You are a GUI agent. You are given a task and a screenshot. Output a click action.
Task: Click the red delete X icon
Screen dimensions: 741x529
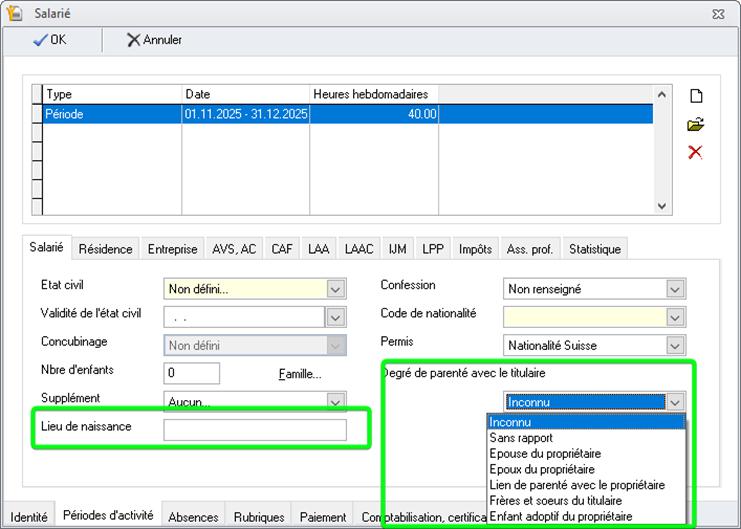click(x=696, y=152)
